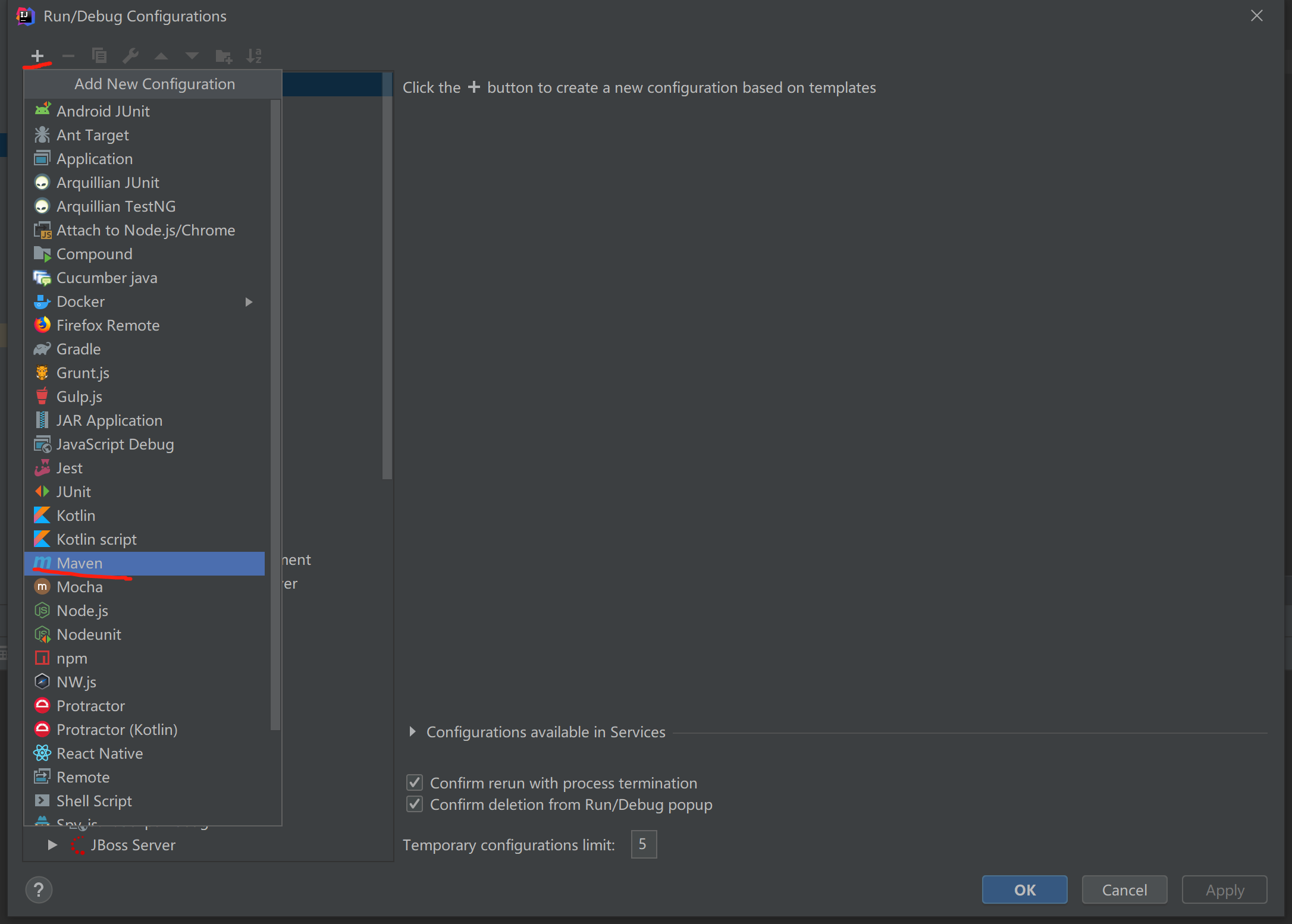
Task: Click the plus Add New Configuration button
Action: point(37,56)
